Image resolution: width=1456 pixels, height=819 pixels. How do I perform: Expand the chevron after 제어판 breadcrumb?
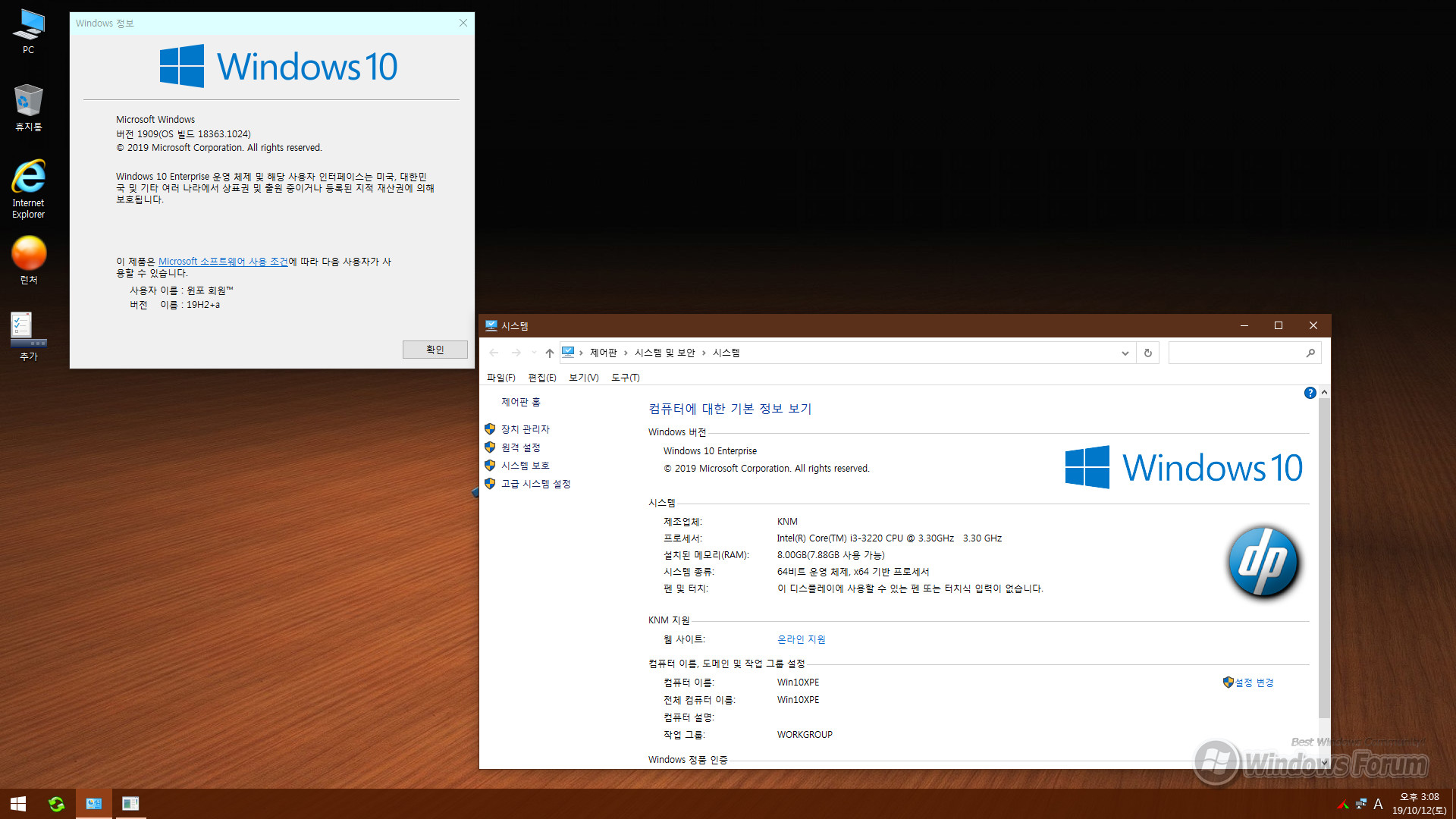[626, 353]
